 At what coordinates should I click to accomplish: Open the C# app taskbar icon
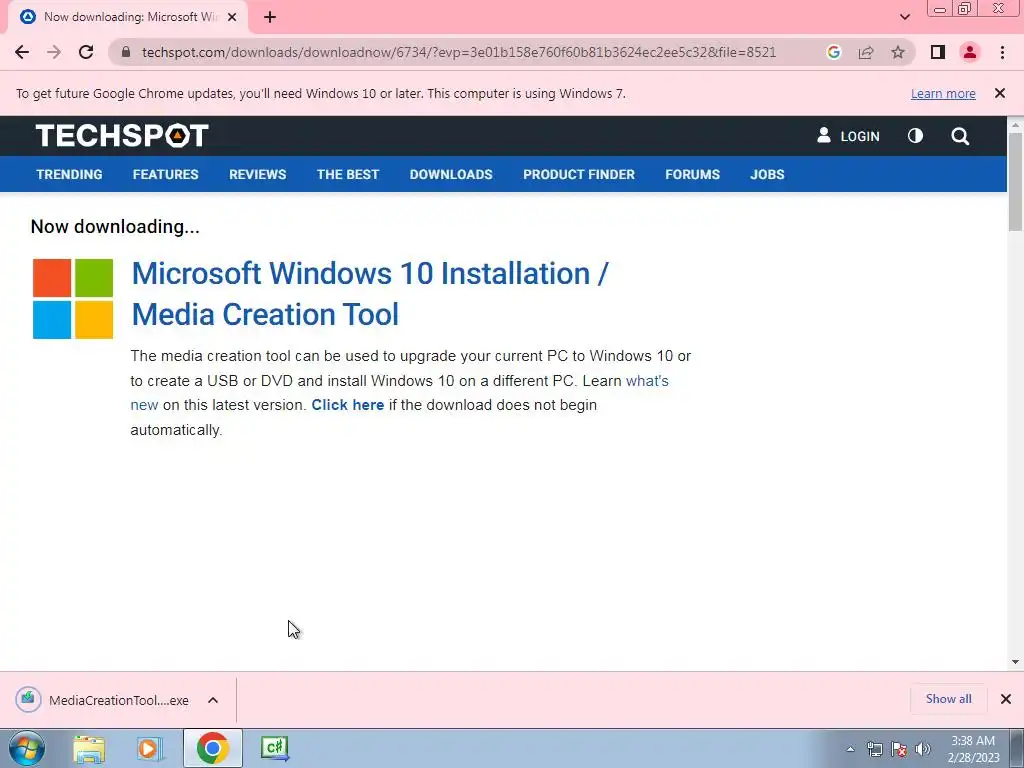click(275, 748)
